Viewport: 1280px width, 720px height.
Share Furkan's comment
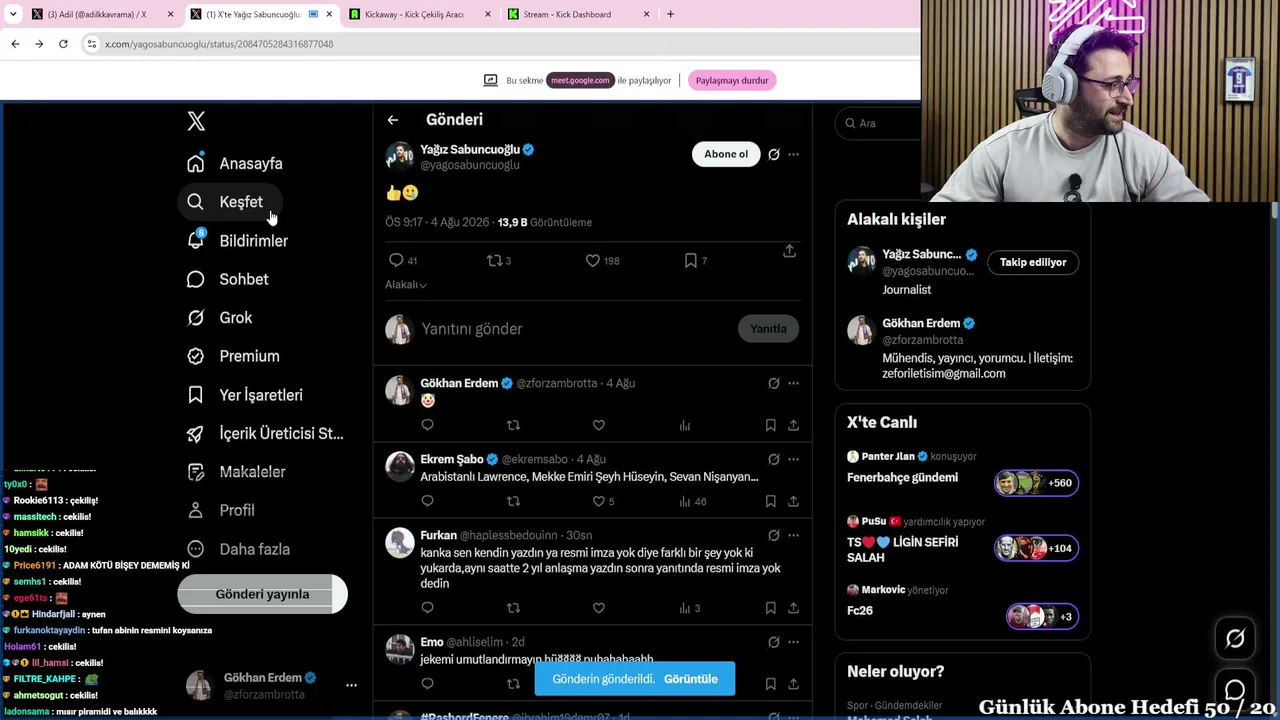tap(793, 607)
